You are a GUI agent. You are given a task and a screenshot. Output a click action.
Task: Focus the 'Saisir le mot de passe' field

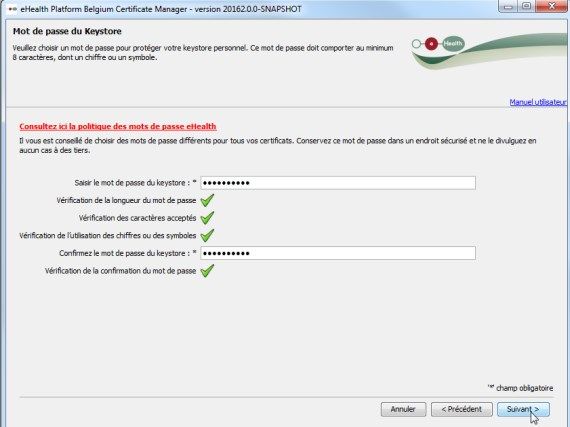pos(338,183)
